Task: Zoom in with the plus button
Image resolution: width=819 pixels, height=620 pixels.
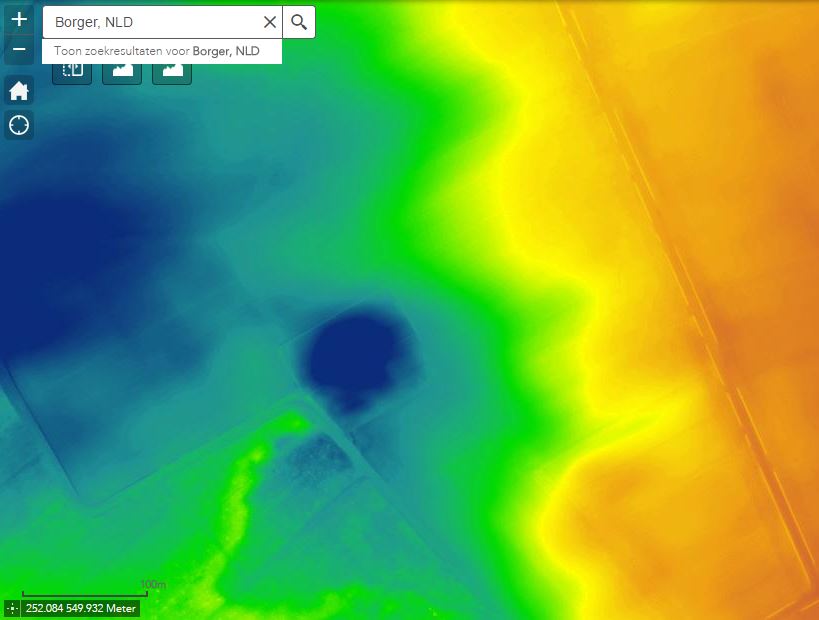Action: tap(19, 19)
